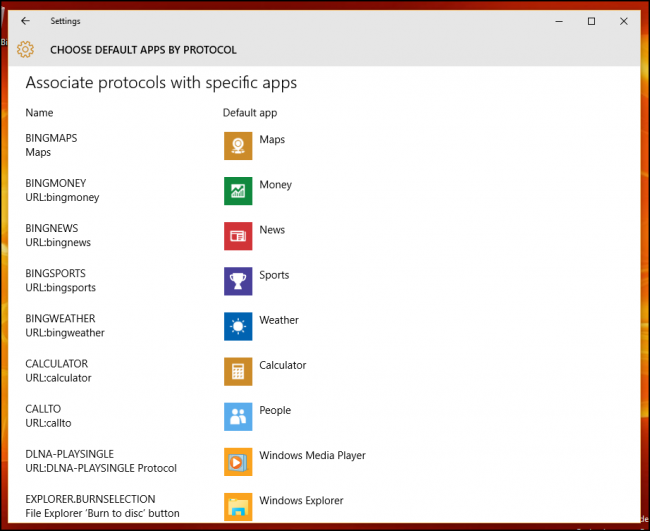Image resolution: width=650 pixels, height=531 pixels.
Task: Click the Windows Media Player icon
Action: [238, 462]
